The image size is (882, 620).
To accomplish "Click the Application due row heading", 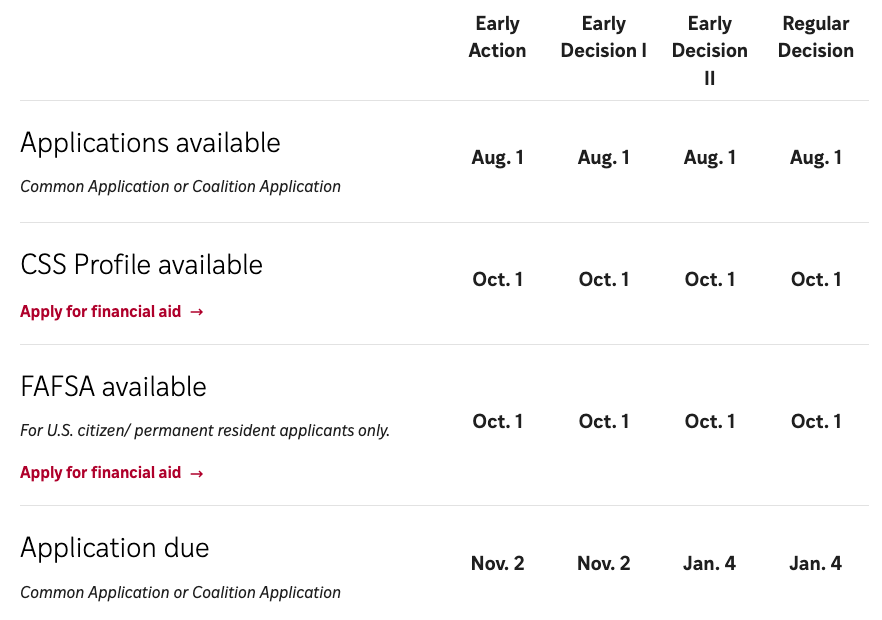I will point(114,548).
